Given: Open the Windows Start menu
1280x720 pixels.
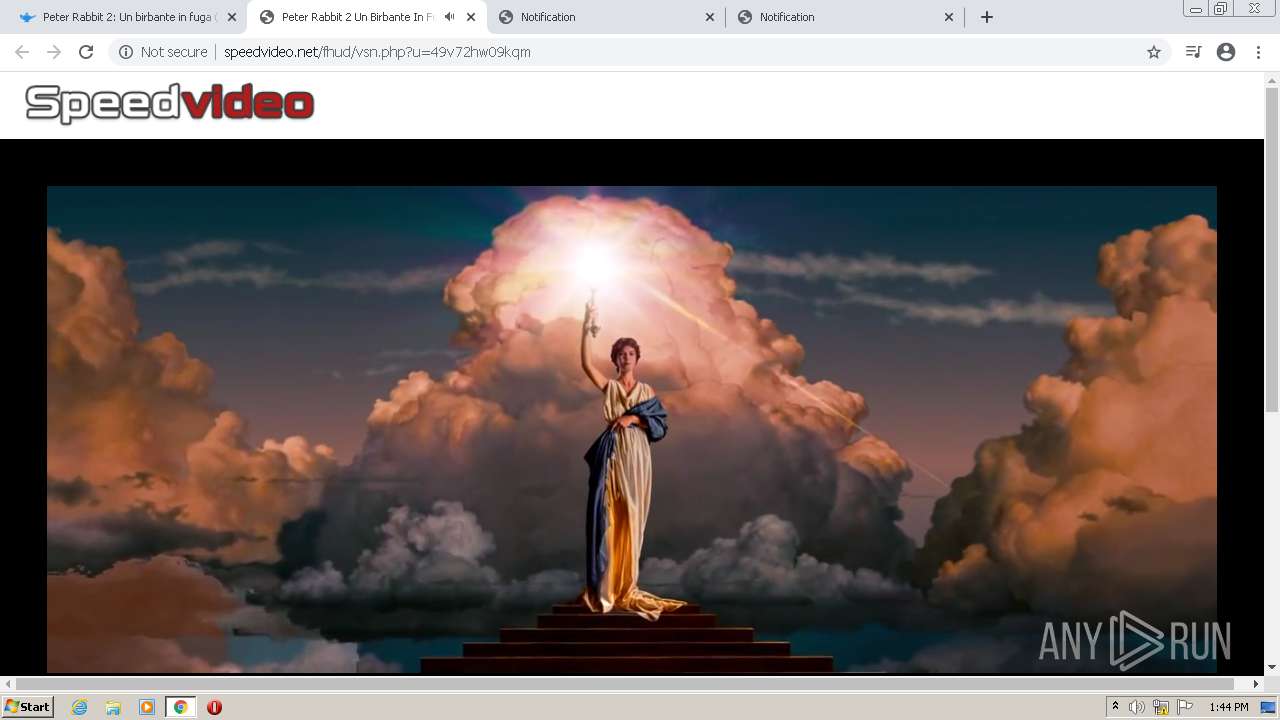Looking at the screenshot, I should click(28, 707).
